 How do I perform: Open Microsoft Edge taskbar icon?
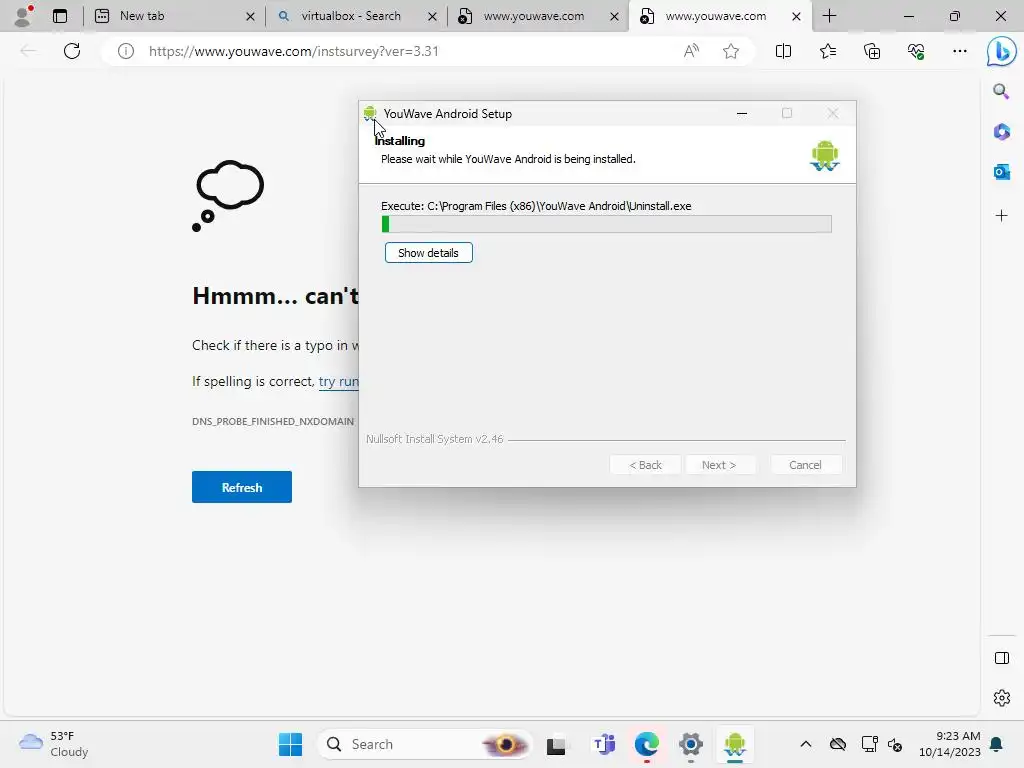click(647, 744)
